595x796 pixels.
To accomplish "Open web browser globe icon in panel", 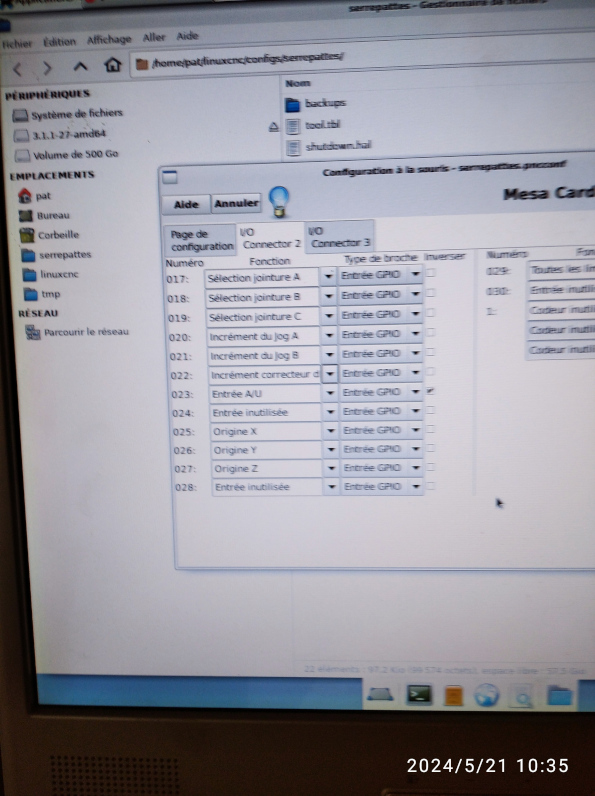I will point(486,695).
